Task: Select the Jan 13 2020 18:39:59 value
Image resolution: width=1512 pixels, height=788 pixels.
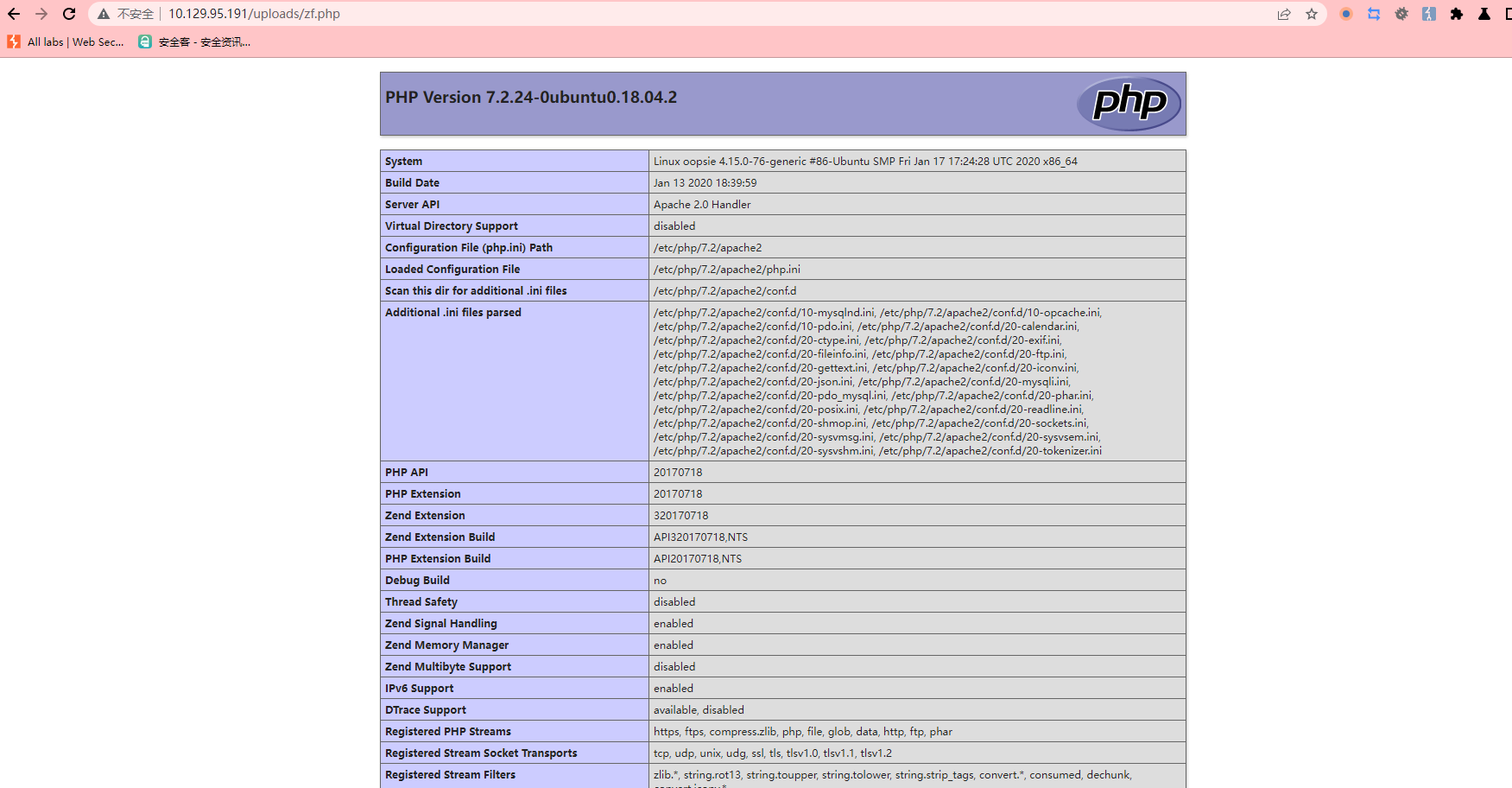Action: (705, 183)
